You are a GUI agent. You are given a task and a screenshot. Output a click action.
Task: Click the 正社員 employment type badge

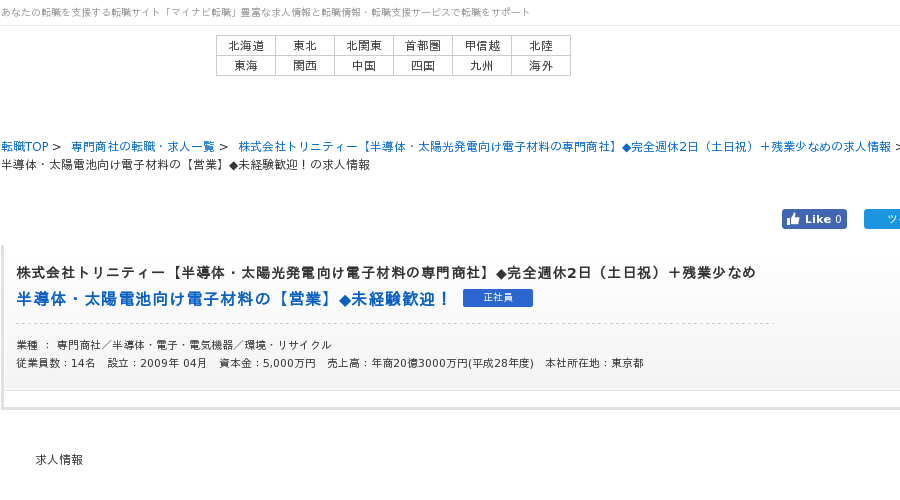tap(498, 298)
